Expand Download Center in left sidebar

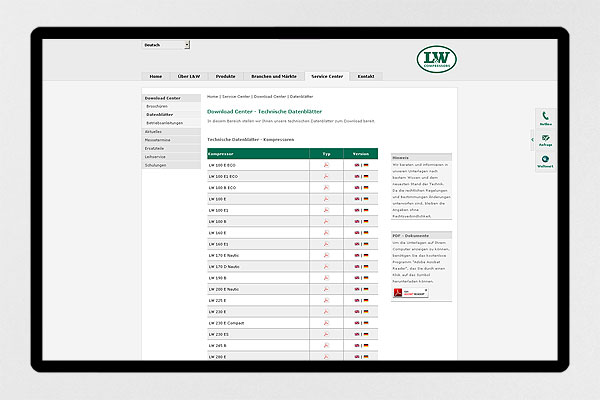point(162,98)
